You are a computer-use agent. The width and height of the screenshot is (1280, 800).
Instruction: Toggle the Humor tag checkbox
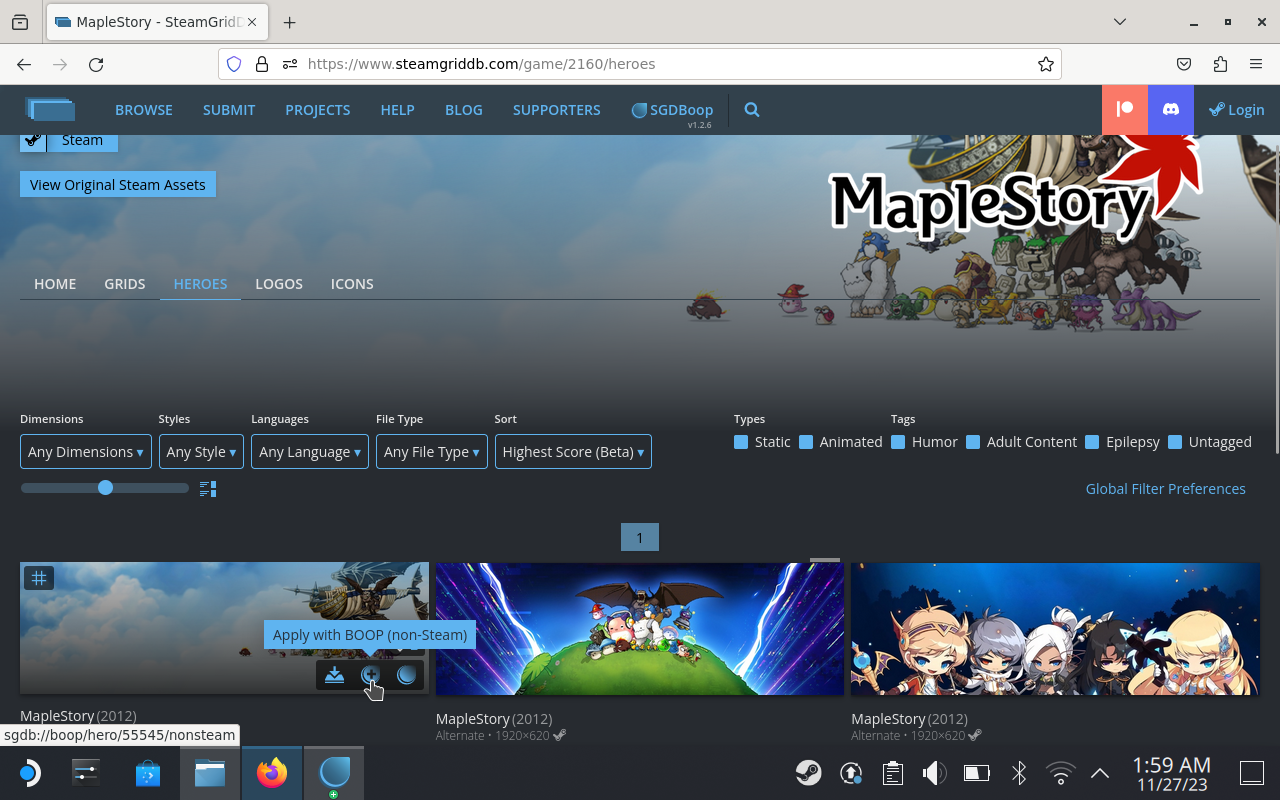898,442
